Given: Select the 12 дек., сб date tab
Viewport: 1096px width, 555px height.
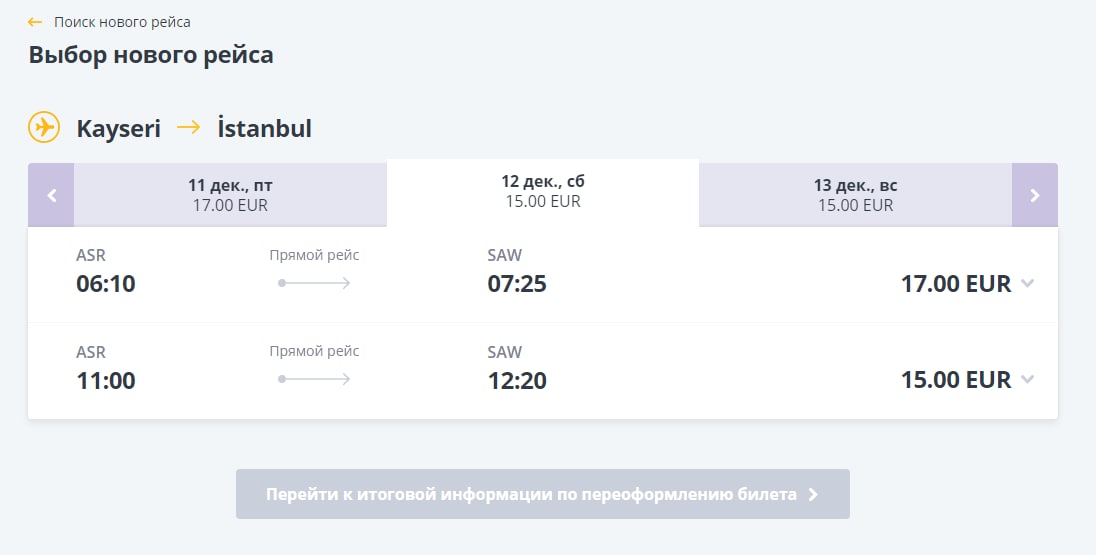Looking at the screenshot, I should click(543, 192).
